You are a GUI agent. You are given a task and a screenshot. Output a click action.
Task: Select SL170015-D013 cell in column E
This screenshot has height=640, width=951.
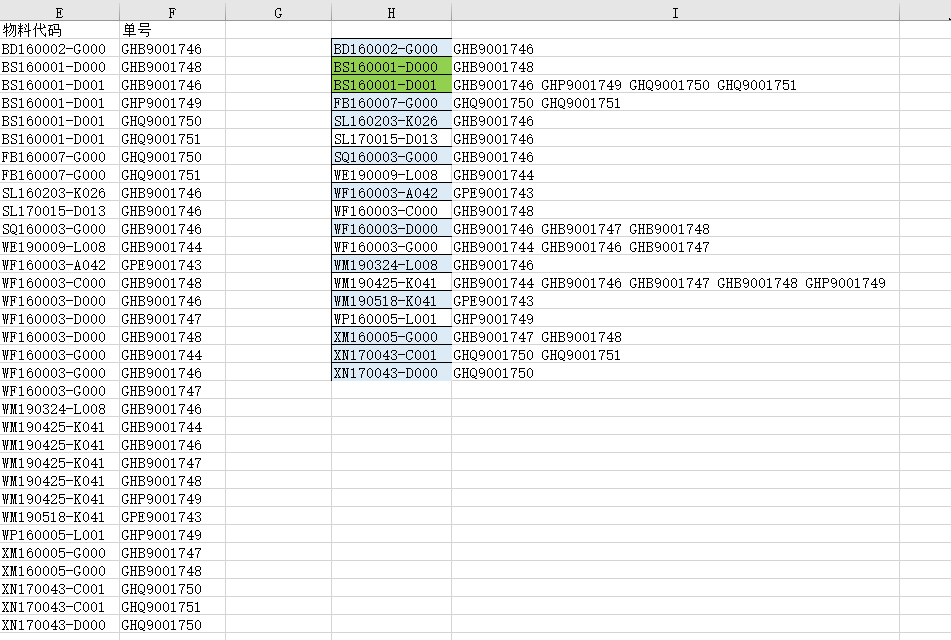tap(59, 211)
